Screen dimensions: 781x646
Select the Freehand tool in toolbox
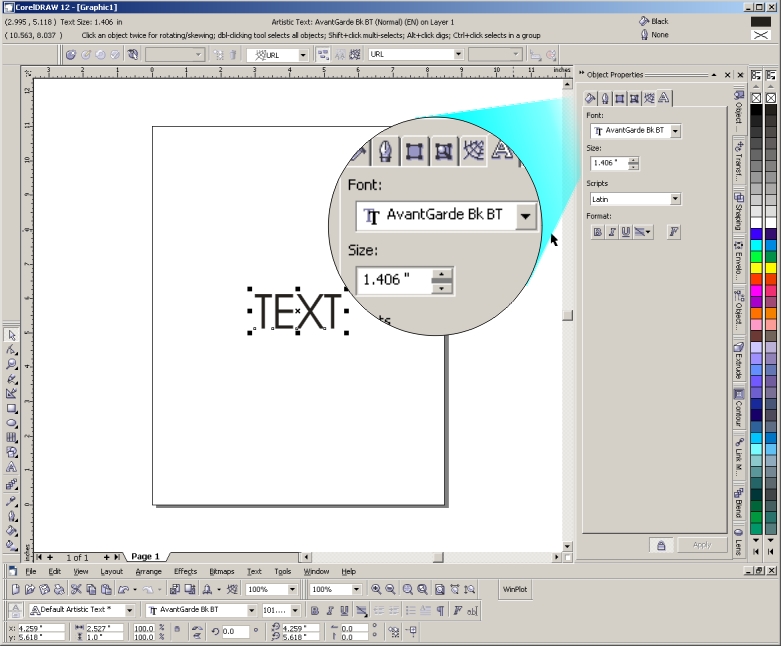(x=11, y=379)
